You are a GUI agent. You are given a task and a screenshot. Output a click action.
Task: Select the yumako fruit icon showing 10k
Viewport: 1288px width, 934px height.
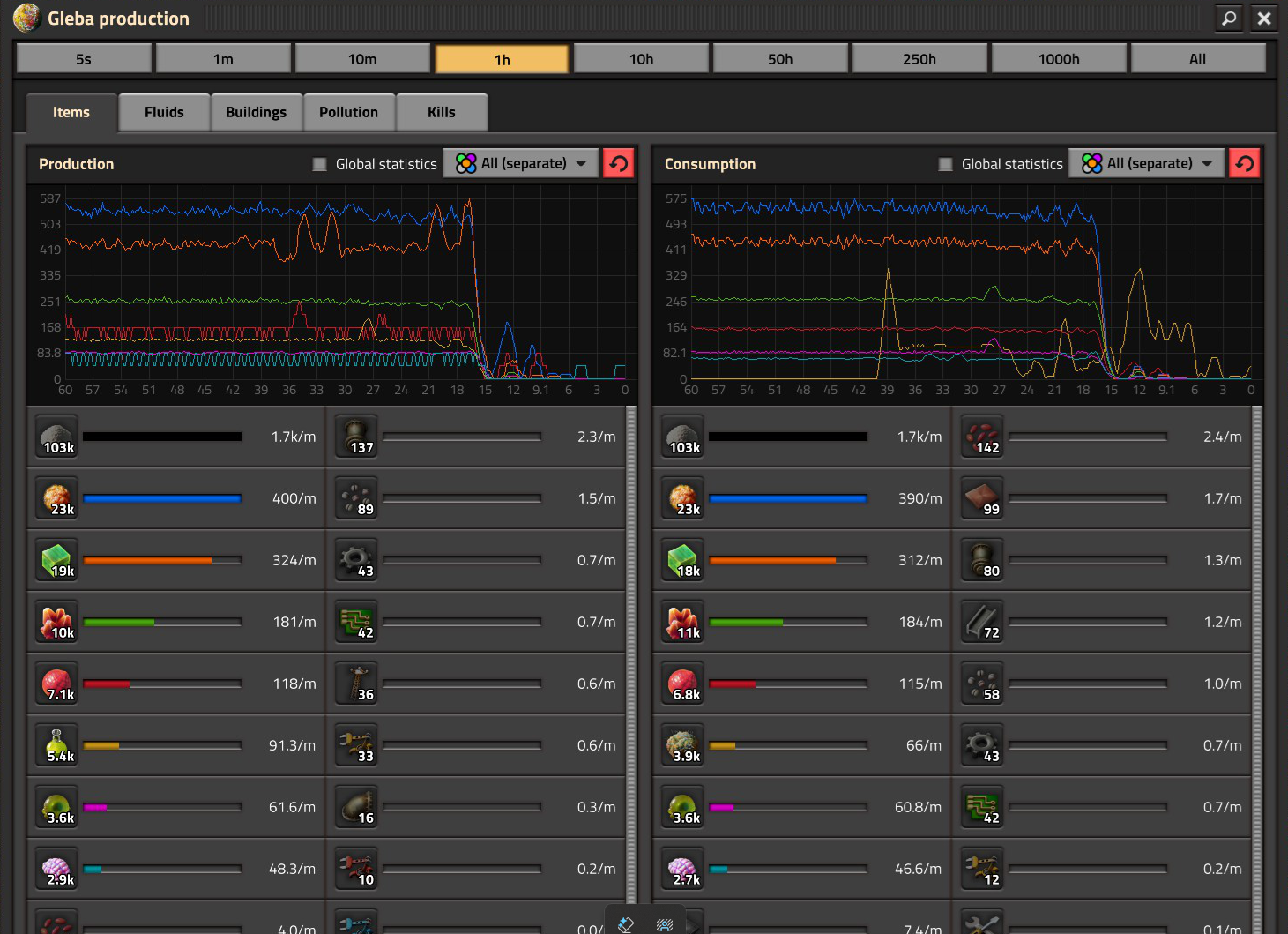point(57,622)
